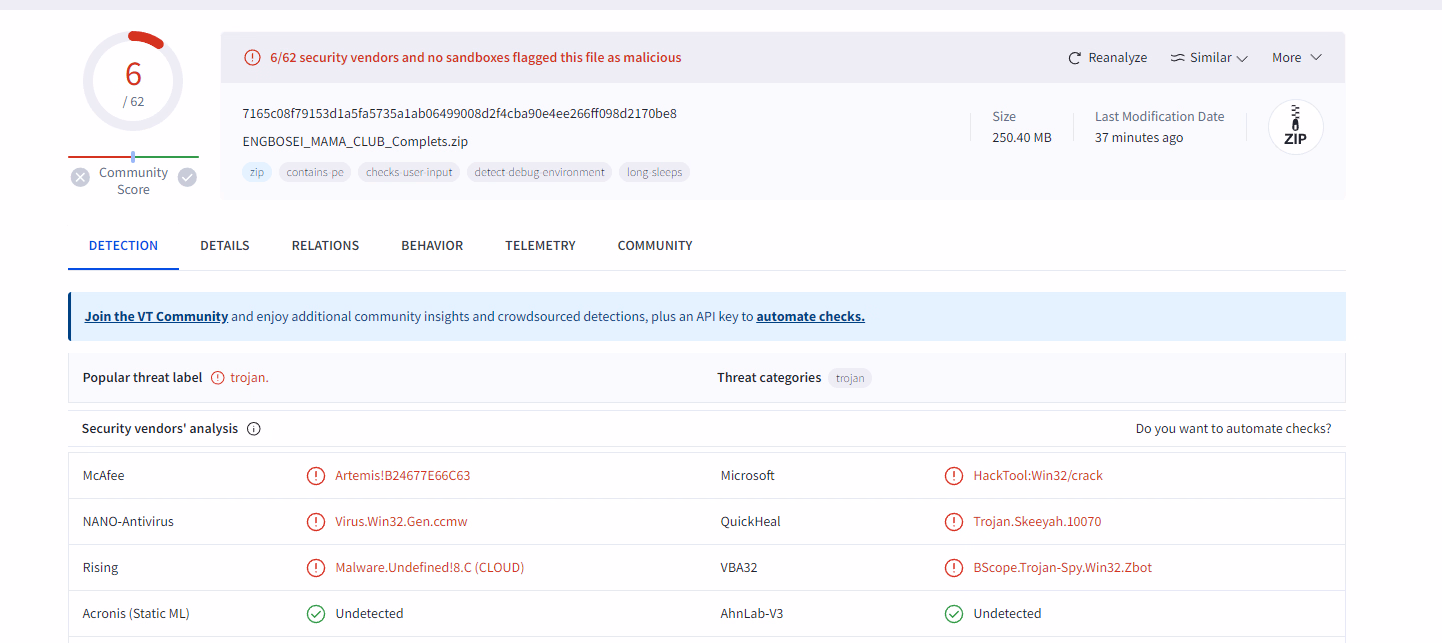The height and width of the screenshot is (643, 1442).
Task: Switch to the BEHAVIOR tab
Action: pos(432,245)
